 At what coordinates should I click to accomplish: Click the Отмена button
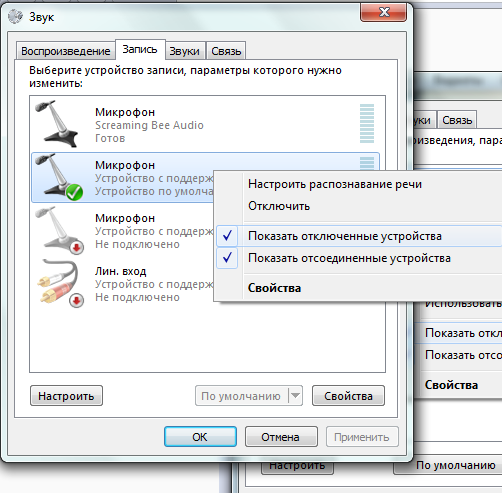tap(281, 437)
